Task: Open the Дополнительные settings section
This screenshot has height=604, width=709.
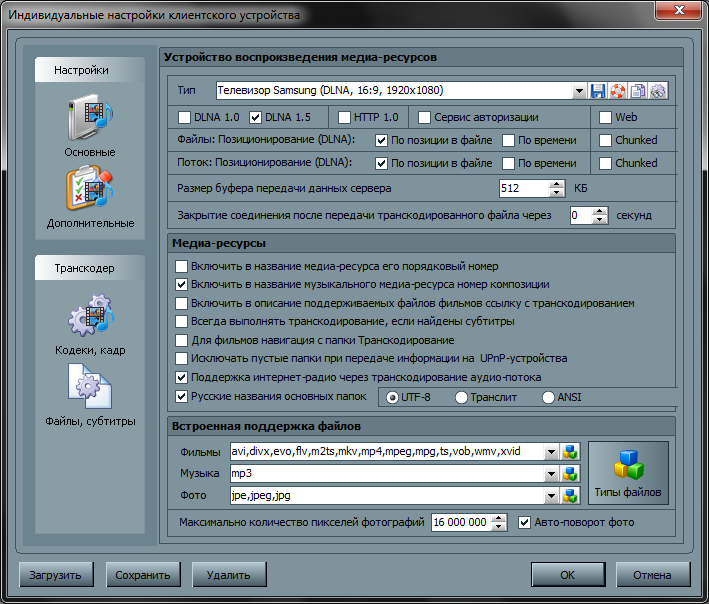Action: coord(90,194)
